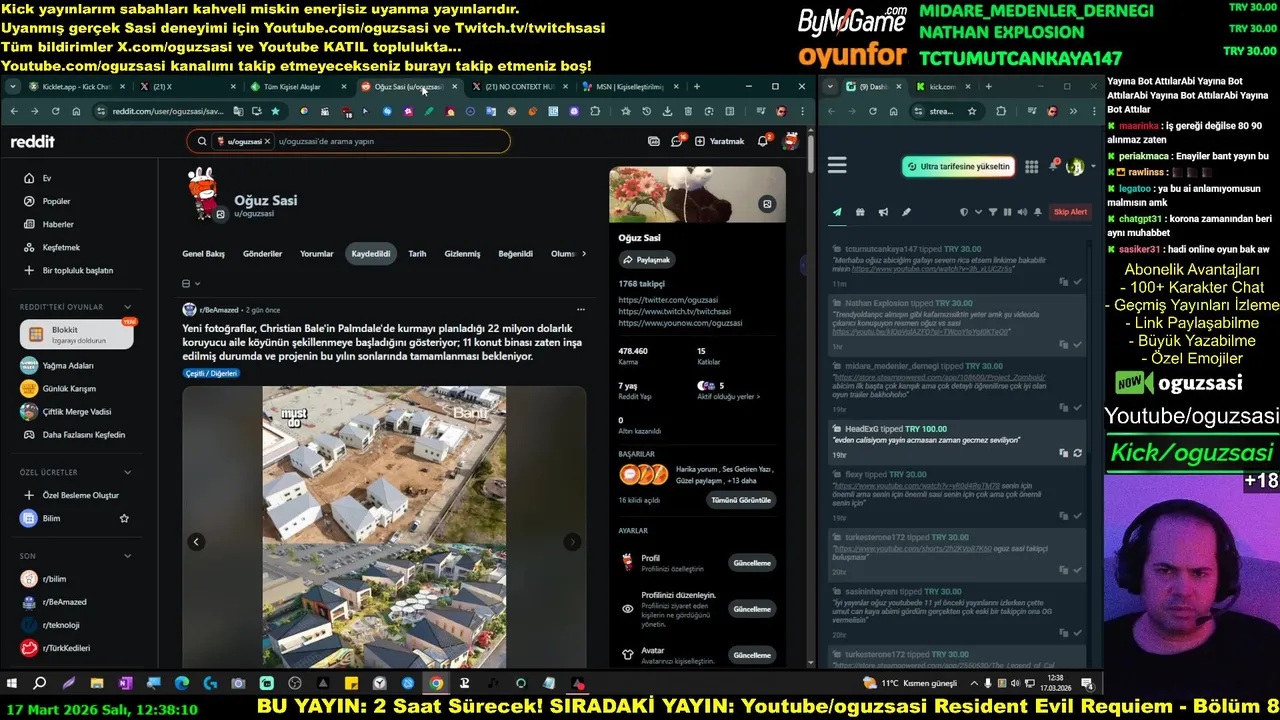Click Güncelleme button for Profil
This screenshot has height=720, width=1280.
tap(752, 563)
